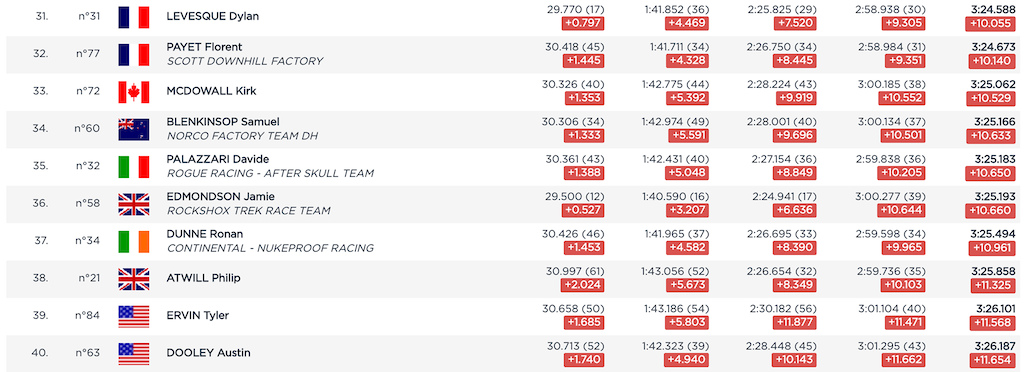Viewport: 1024px width, 372px height.
Task: Click the UK flag next to ATWILL Philip
Action: click(x=134, y=279)
